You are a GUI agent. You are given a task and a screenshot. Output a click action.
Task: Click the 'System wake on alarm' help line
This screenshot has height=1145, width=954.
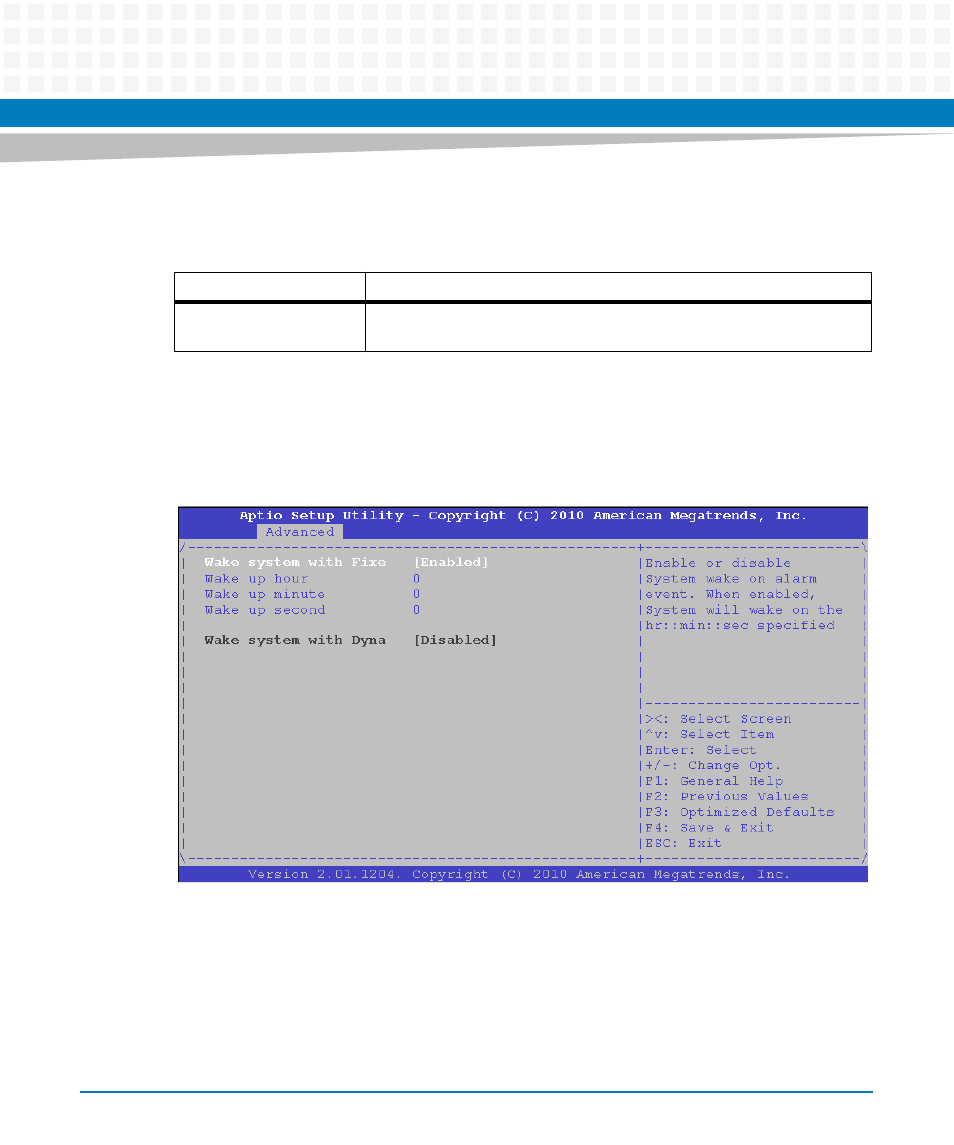coord(731,578)
